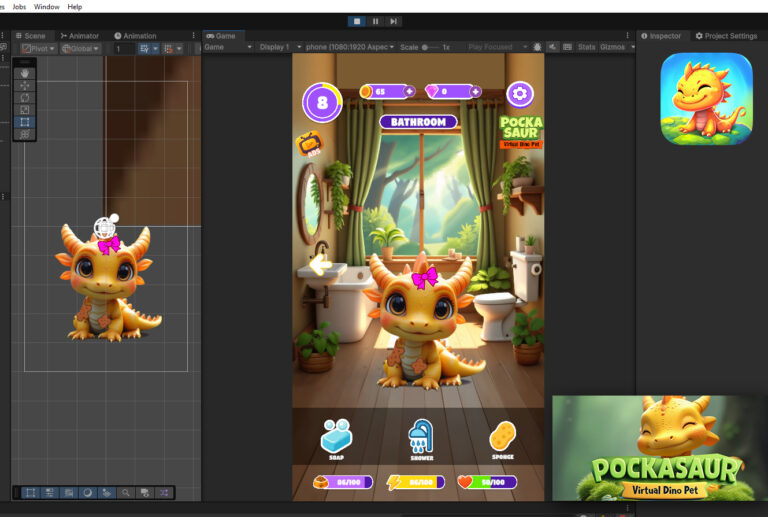Toggle the Stats overlay in Game view
The height and width of the screenshot is (517, 768).
(x=586, y=47)
